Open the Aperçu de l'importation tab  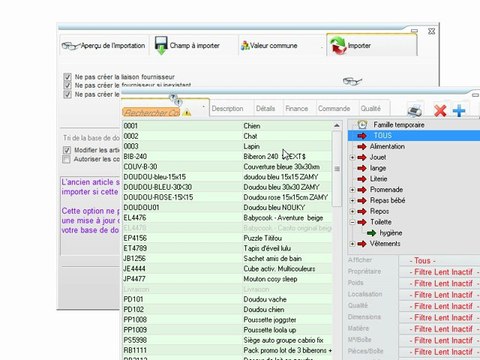pyautogui.click(x=104, y=46)
